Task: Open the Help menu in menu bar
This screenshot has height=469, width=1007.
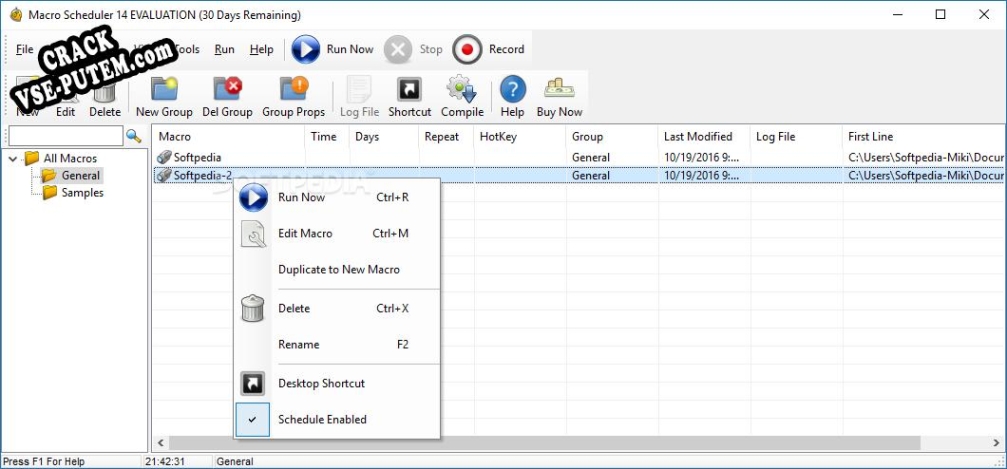Action: (x=261, y=49)
